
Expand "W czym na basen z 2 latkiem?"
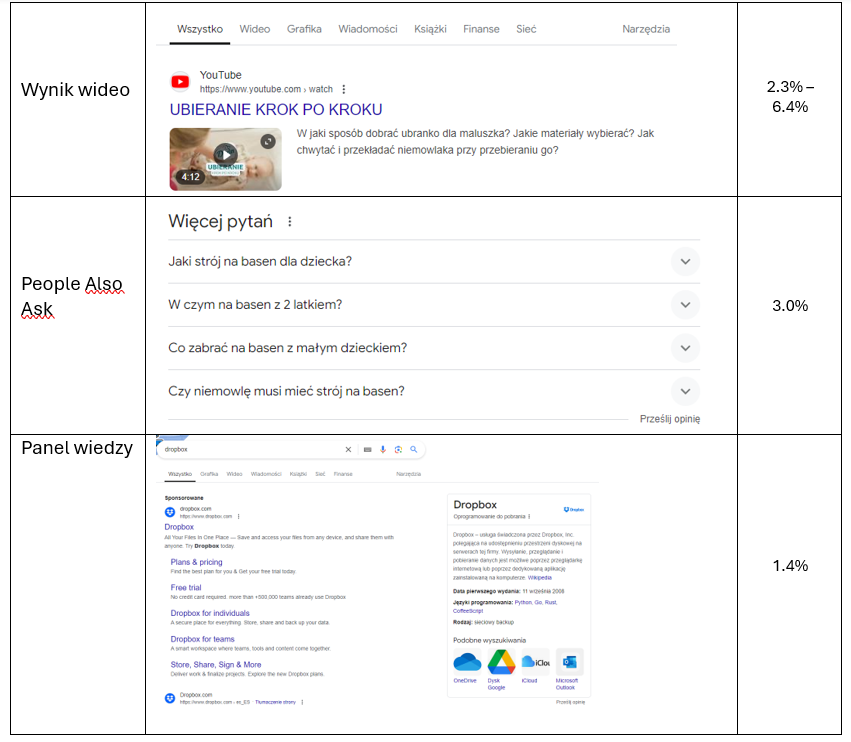click(685, 305)
